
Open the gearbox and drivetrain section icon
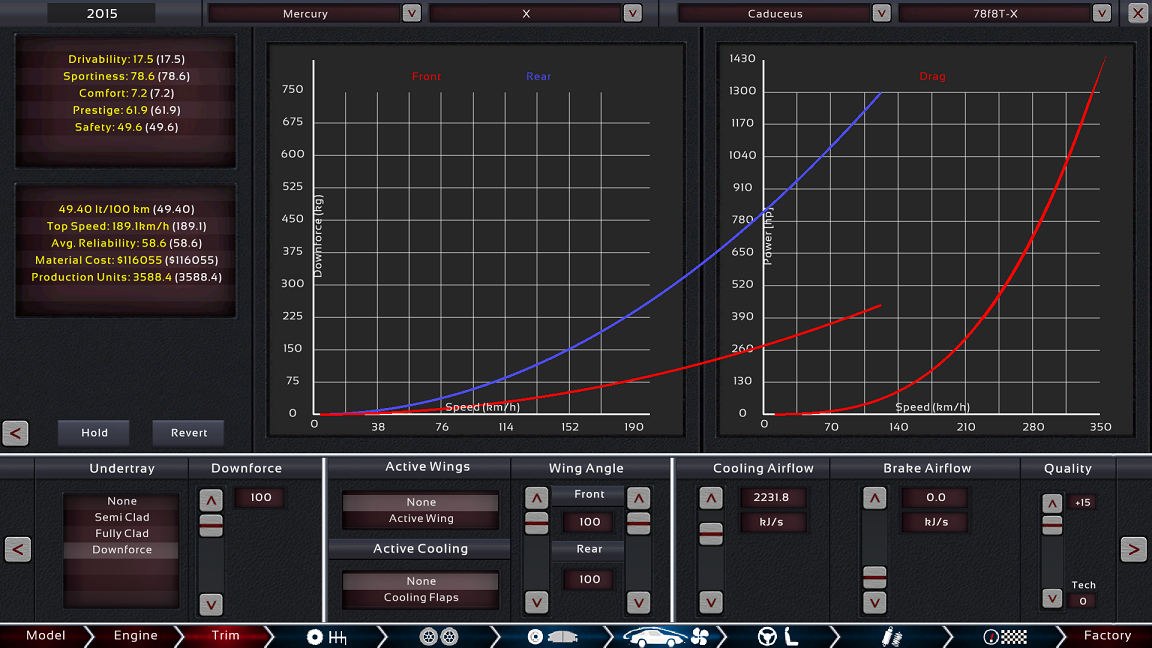click(327, 636)
